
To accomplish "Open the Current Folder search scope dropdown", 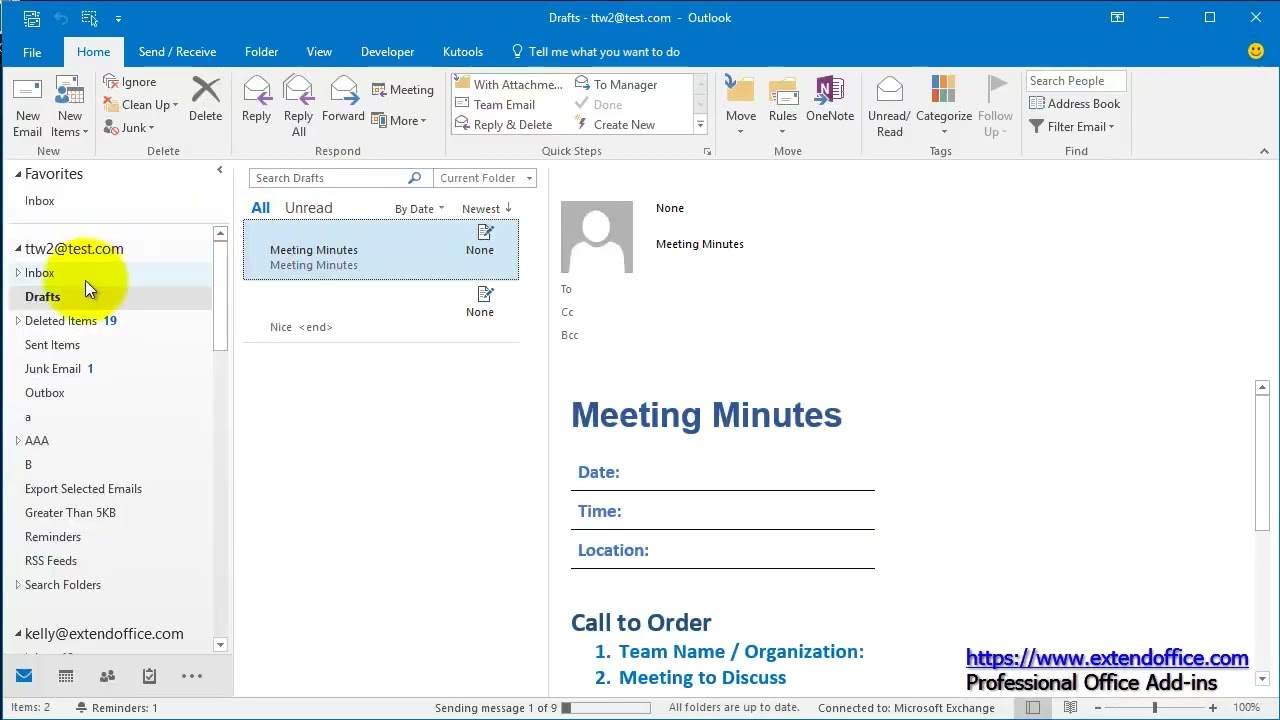I will click(x=486, y=178).
